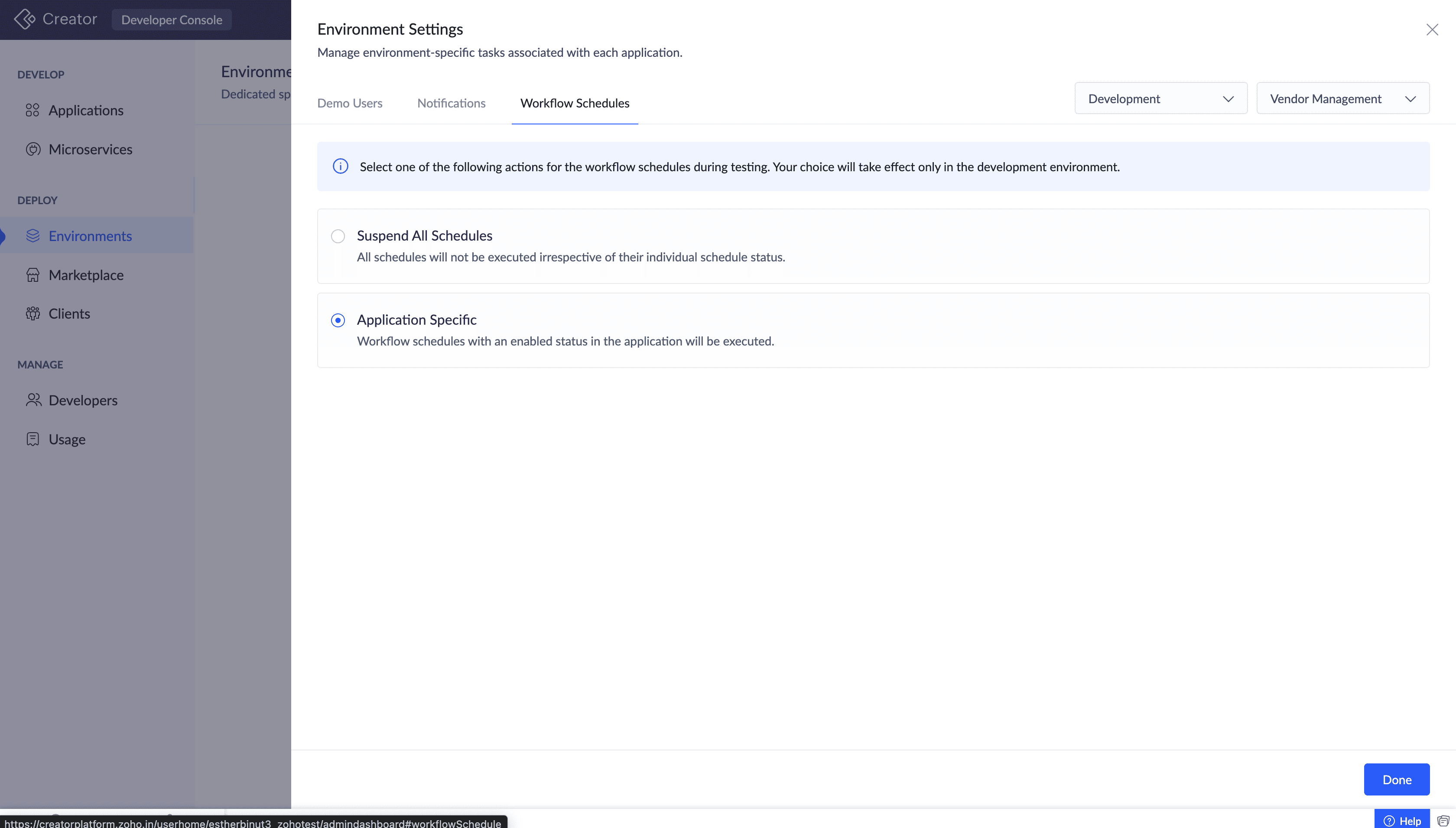
Task: Select the Application Specific radio button
Action: [338, 320]
